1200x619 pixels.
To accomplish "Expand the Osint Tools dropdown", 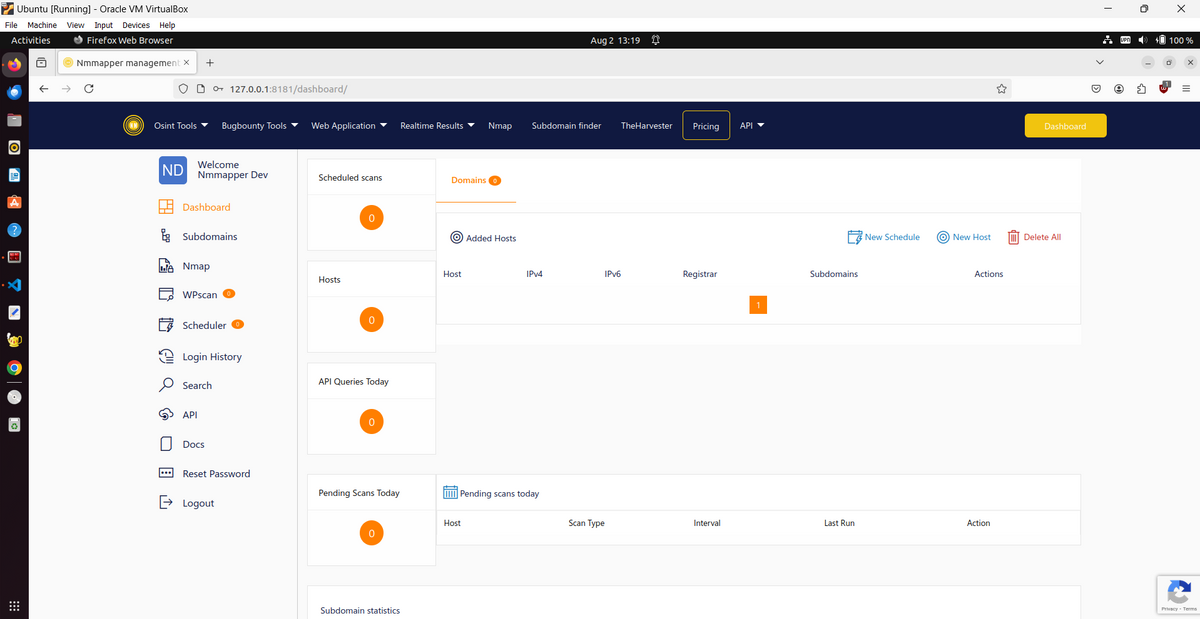I will (x=180, y=126).
